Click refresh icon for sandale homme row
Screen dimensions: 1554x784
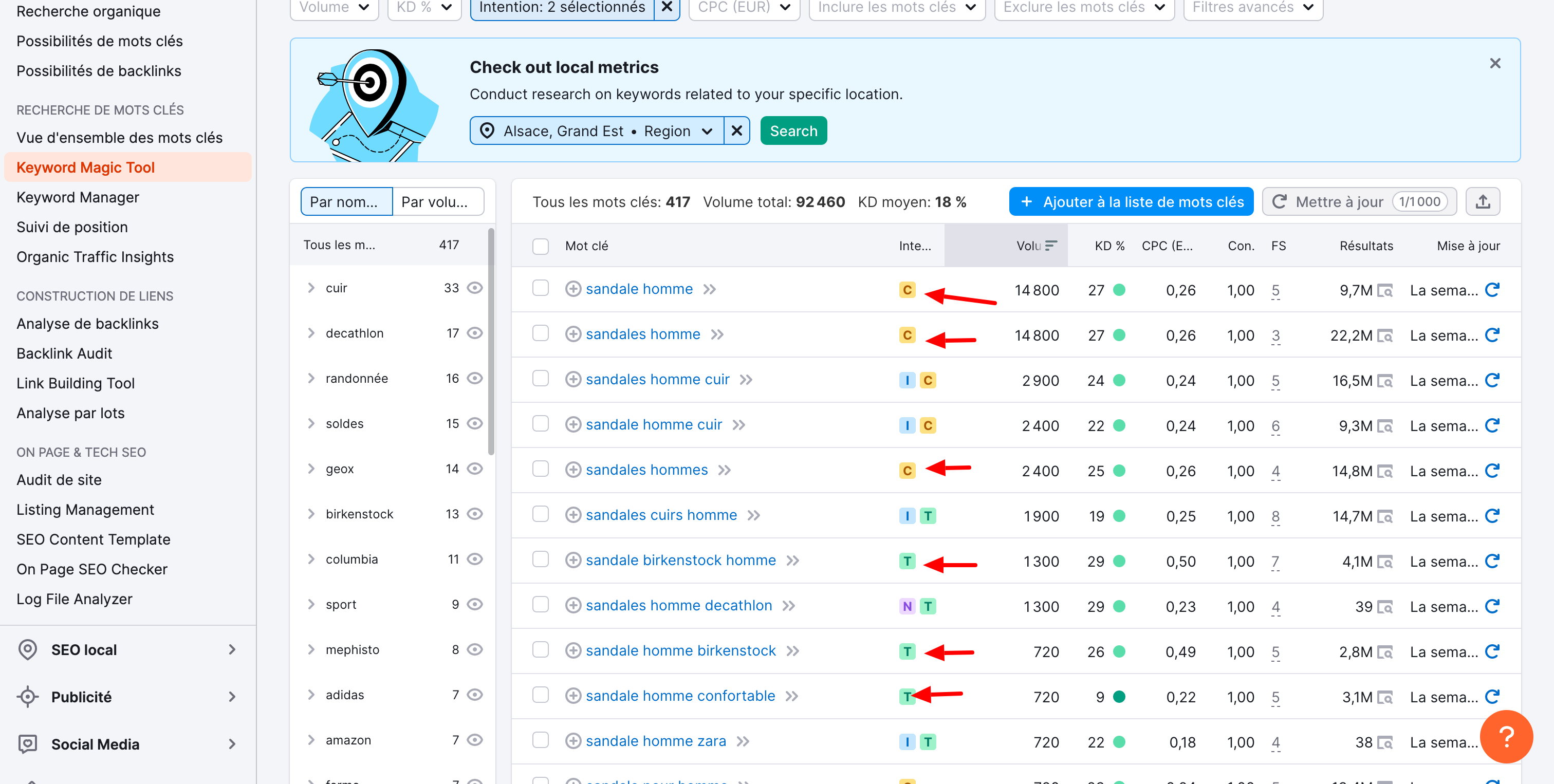click(x=1492, y=289)
